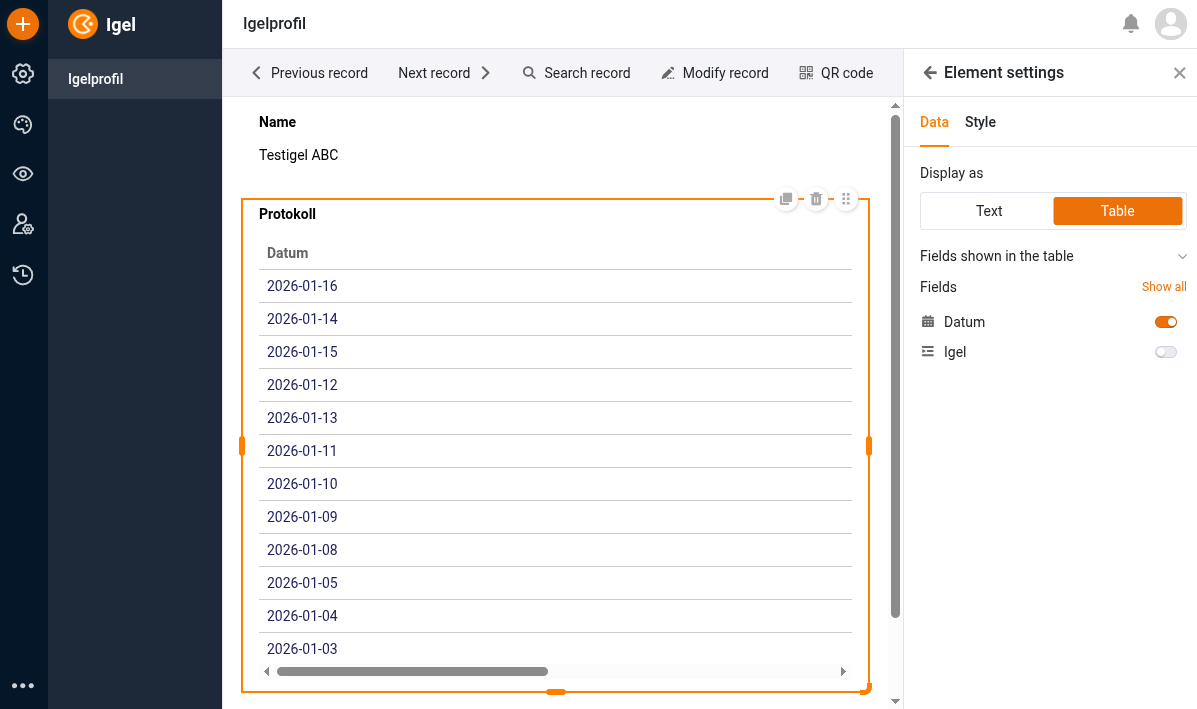
Task: Open the settings gear in sidebar
Action: pyautogui.click(x=23, y=73)
